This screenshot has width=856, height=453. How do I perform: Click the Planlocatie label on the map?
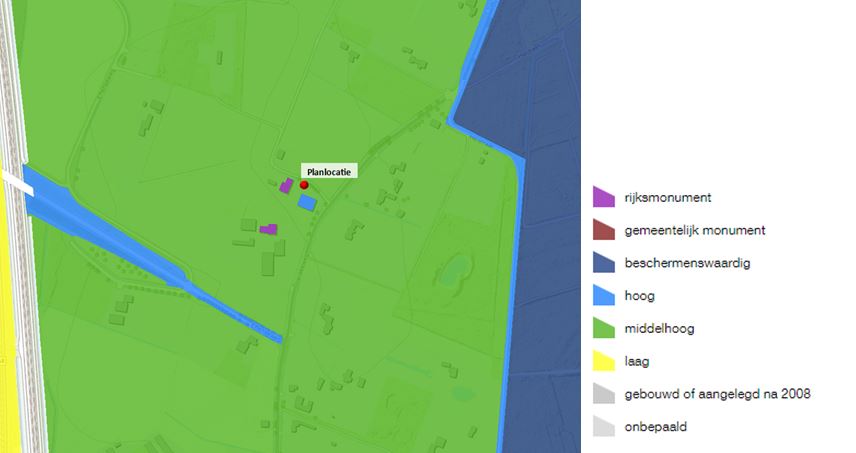tap(329, 171)
